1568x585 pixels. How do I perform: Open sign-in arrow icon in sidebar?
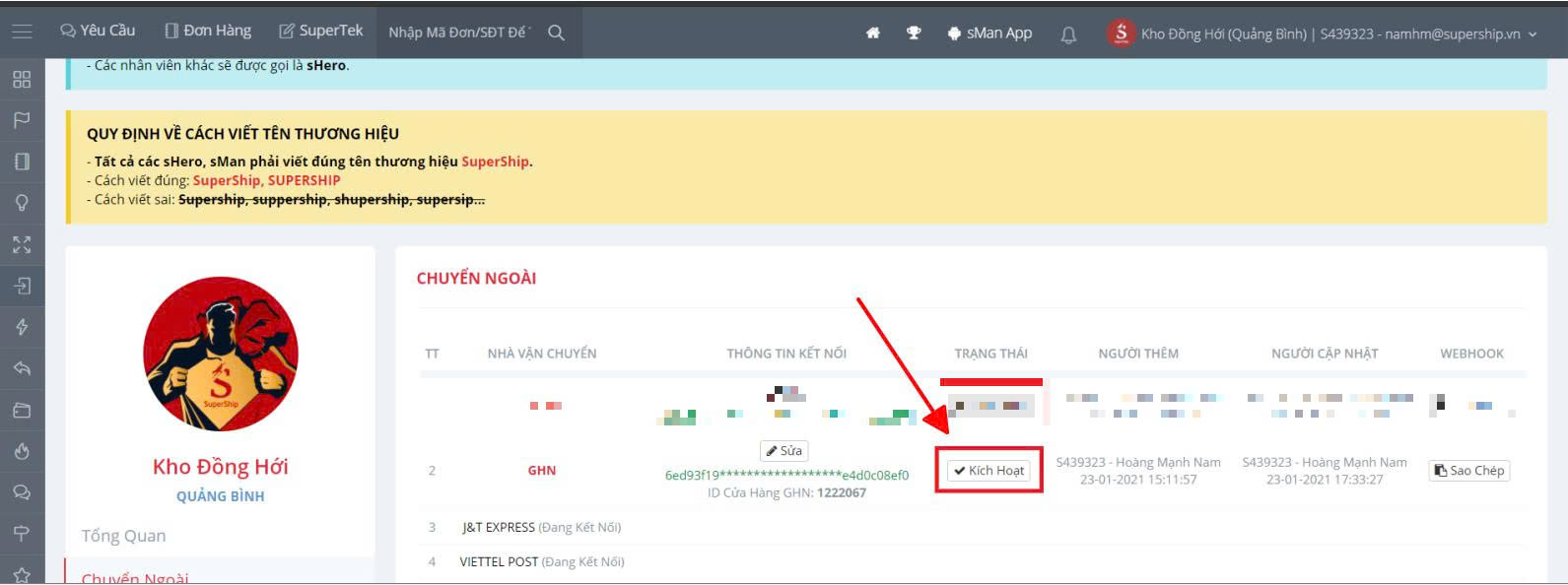(x=22, y=286)
